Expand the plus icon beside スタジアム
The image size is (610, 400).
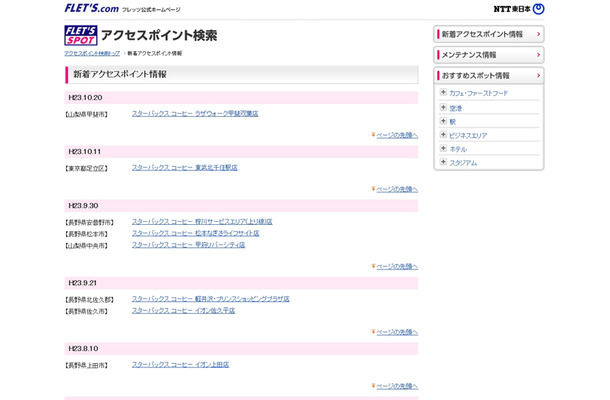[443, 162]
